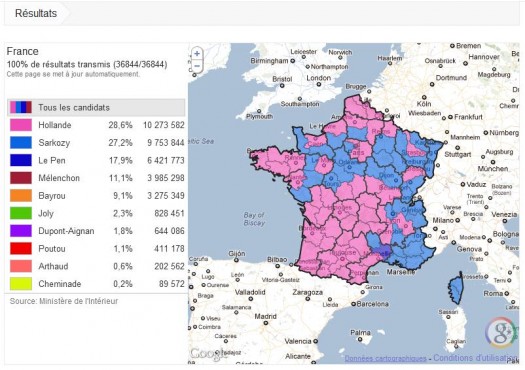Click Hollande's 28,6% percentage
Viewport: 525px width, 370px height.
click(121, 125)
